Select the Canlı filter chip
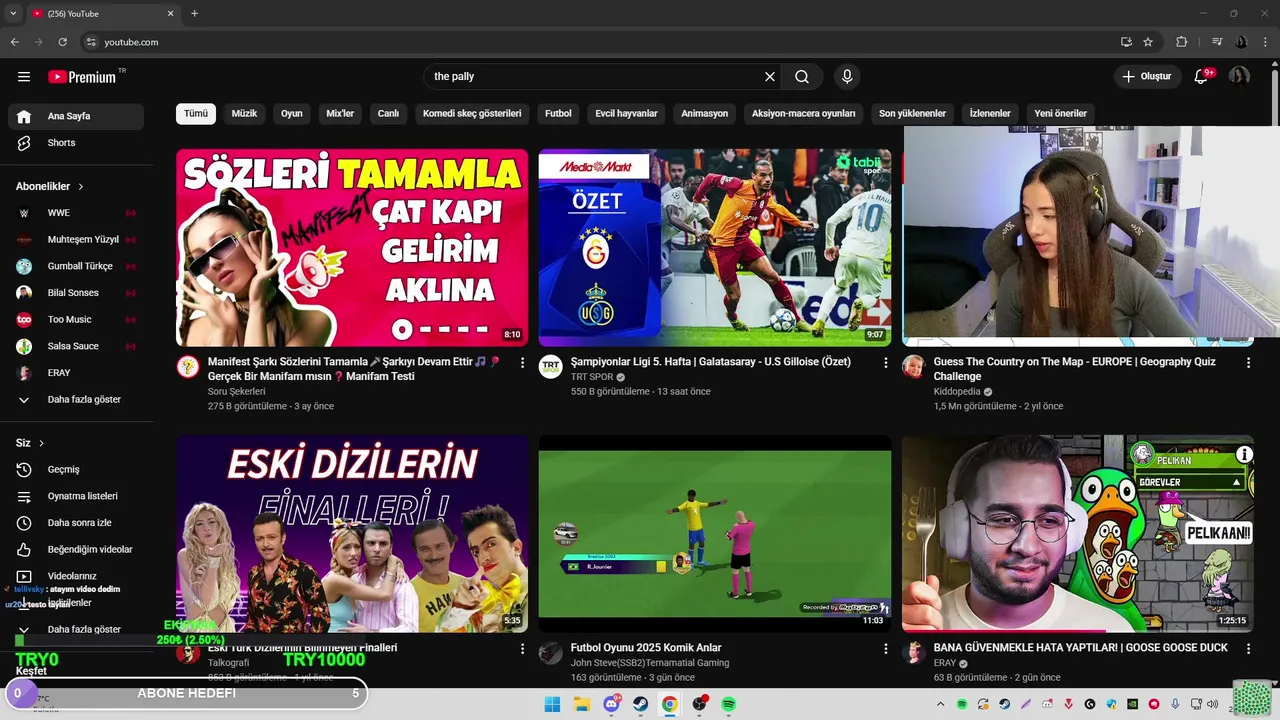1280x720 pixels. pos(388,114)
